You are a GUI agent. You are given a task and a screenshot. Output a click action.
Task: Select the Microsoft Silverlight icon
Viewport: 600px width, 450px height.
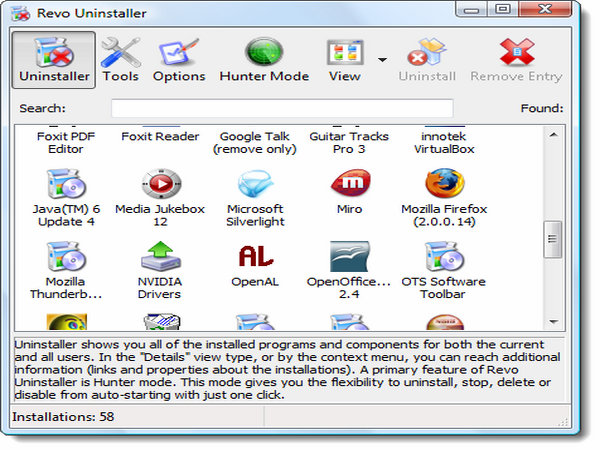click(255, 185)
